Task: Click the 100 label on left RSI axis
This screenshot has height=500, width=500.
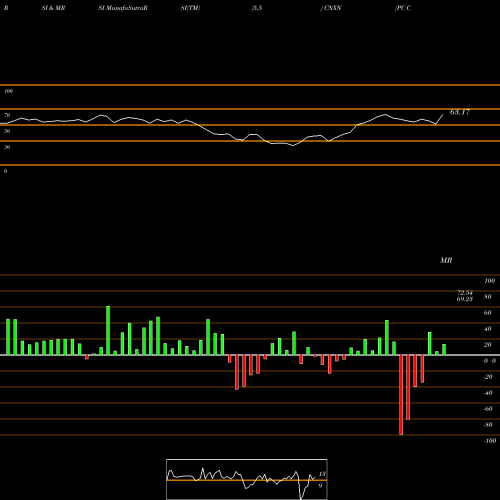Action: (8, 91)
